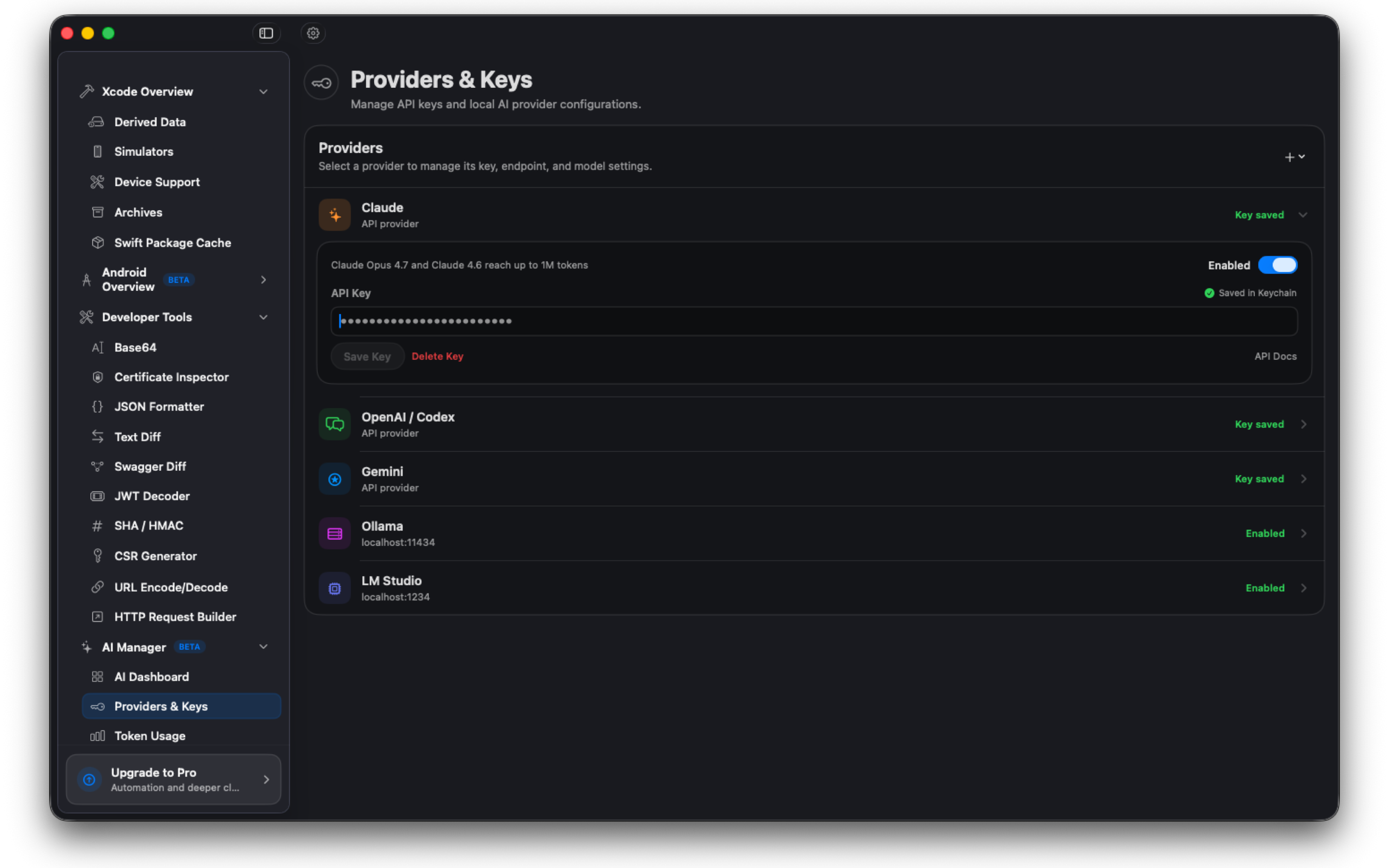1389x868 pixels.
Task: Click the URL Encode/Decode link icon
Action: click(x=97, y=587)
